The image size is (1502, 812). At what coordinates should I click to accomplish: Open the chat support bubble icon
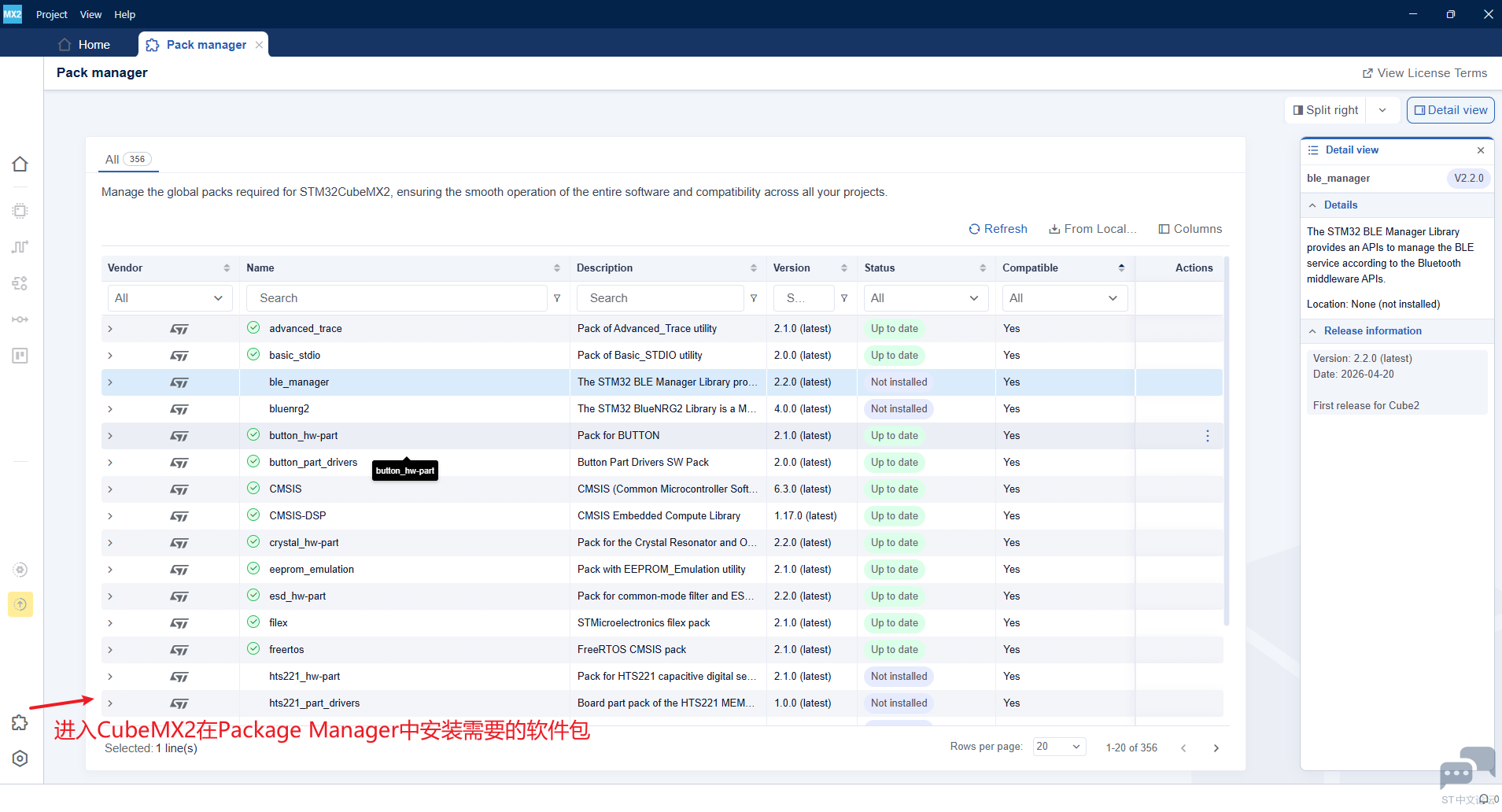[1467, 768]
